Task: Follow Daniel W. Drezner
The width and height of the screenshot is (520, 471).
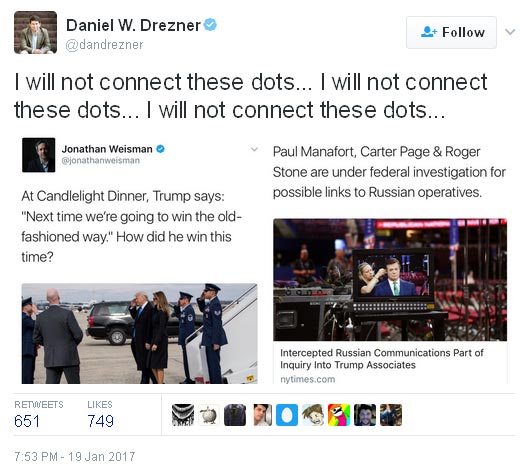Action: click(451, 32)
